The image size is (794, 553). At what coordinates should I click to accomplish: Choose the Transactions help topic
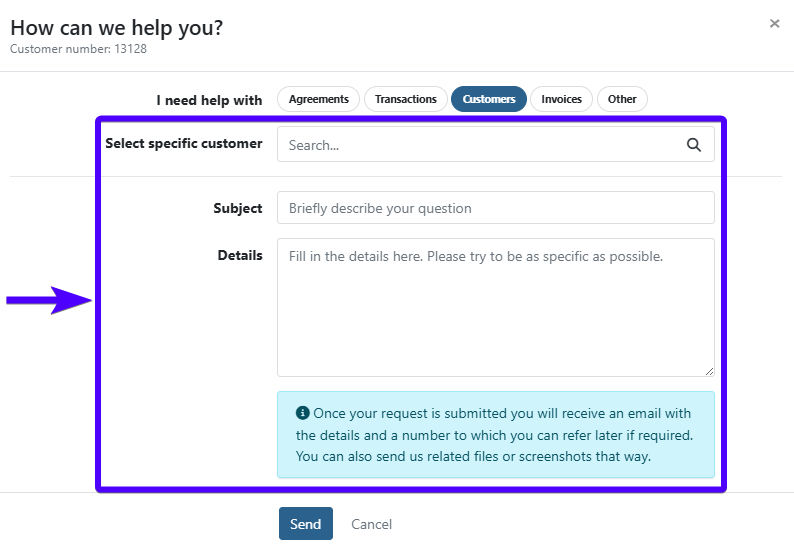405,99
